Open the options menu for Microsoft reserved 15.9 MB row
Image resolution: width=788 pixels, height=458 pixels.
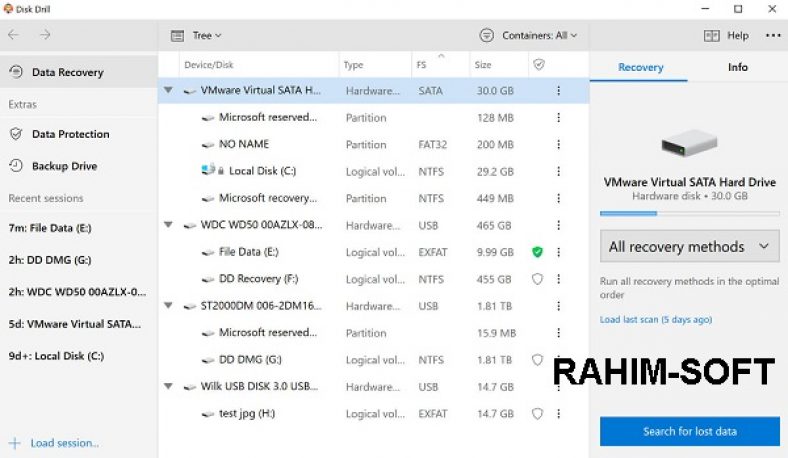[x=558, y=333]
